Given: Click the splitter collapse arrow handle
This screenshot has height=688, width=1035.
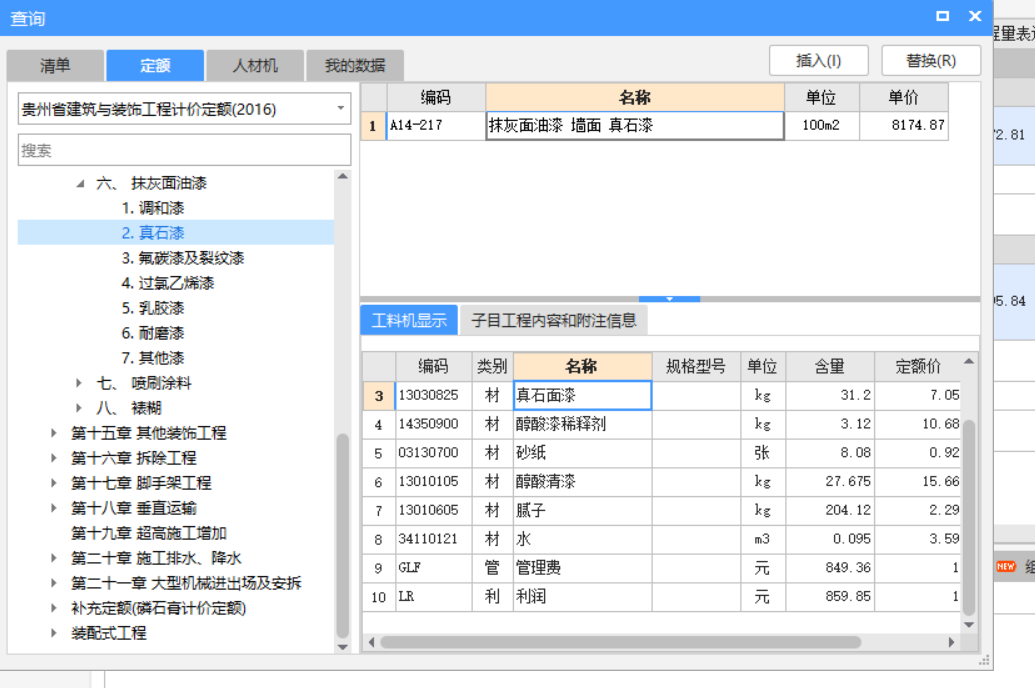Looking at the screenshot, I should pyautogui.click(x=669, y=299).
